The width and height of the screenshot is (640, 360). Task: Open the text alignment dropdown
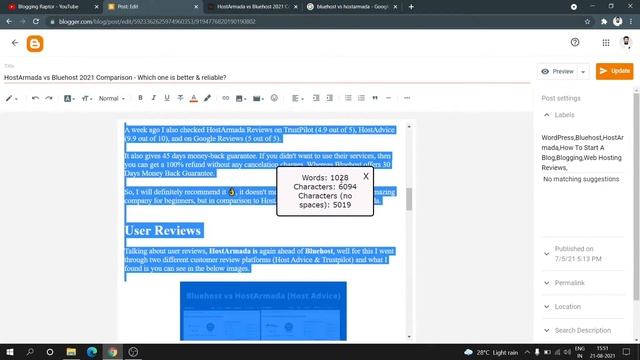tap(298, 98)
